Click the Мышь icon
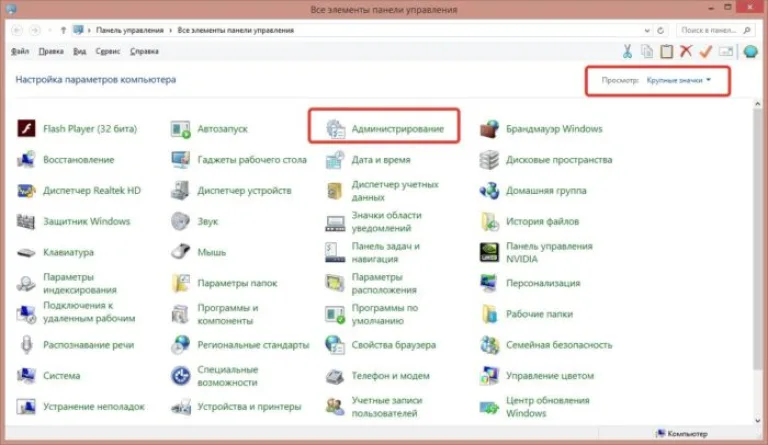 [x=180, y=252]
